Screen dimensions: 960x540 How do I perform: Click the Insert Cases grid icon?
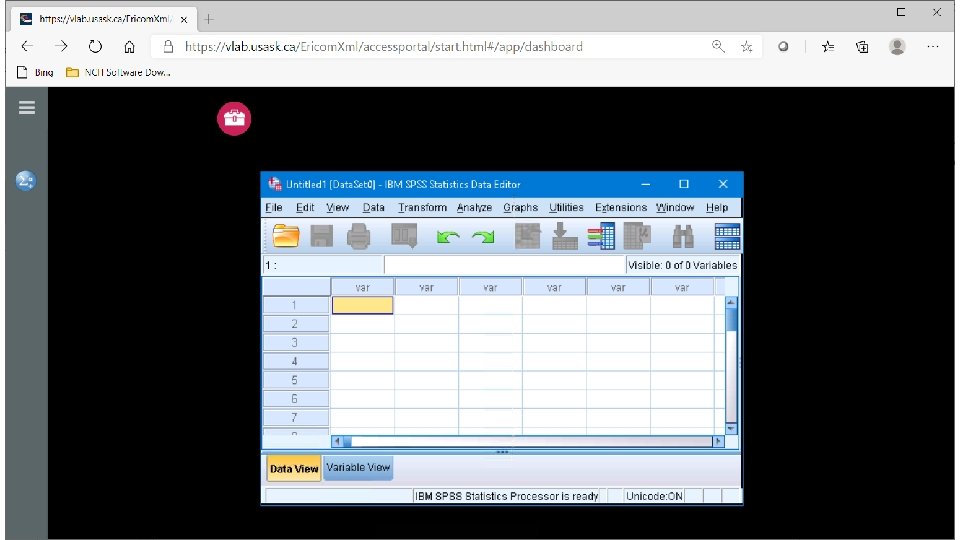pos(727,236)
